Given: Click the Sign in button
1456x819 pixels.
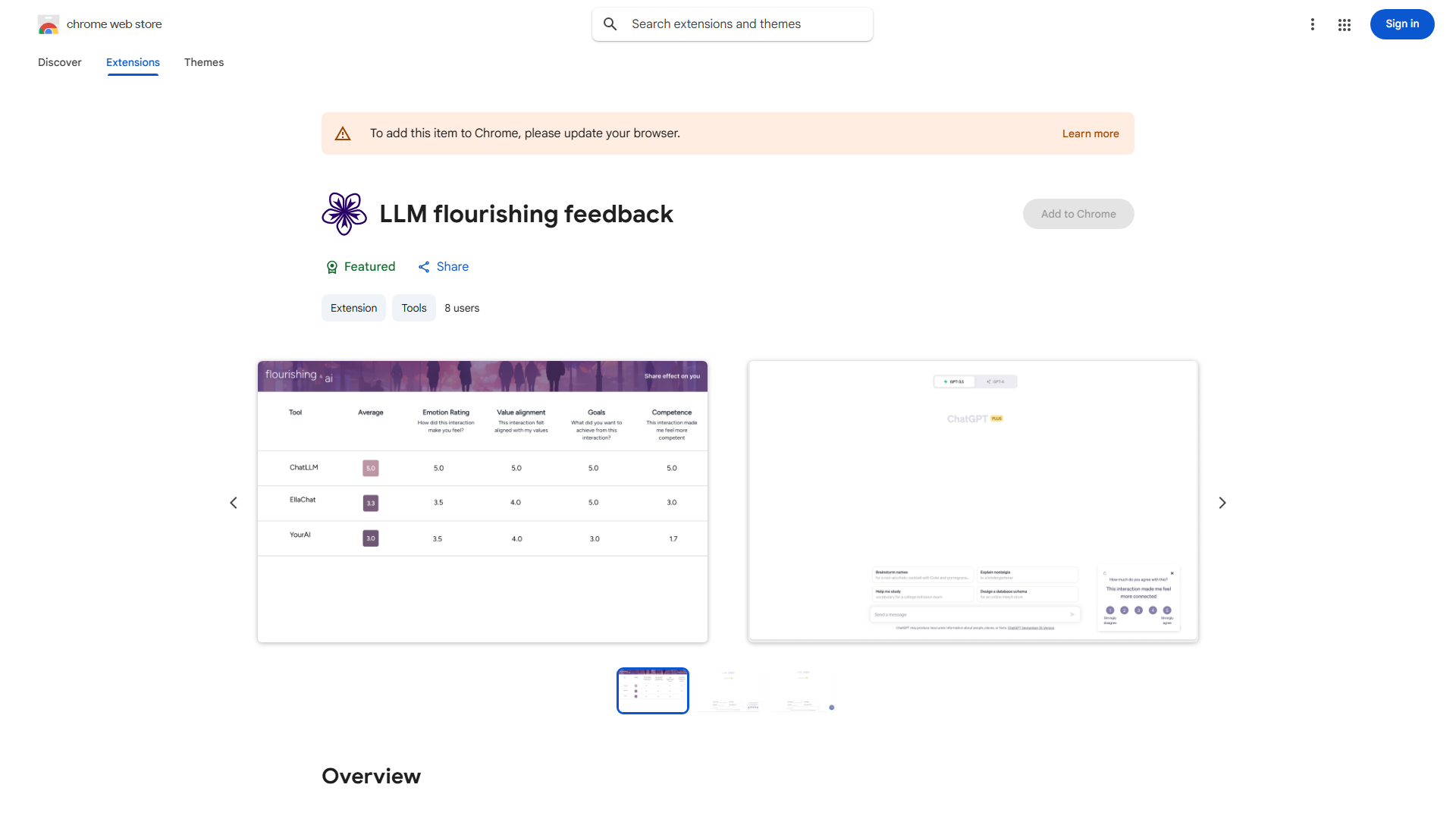Looking at the screenshot, I should (1401, 24).
